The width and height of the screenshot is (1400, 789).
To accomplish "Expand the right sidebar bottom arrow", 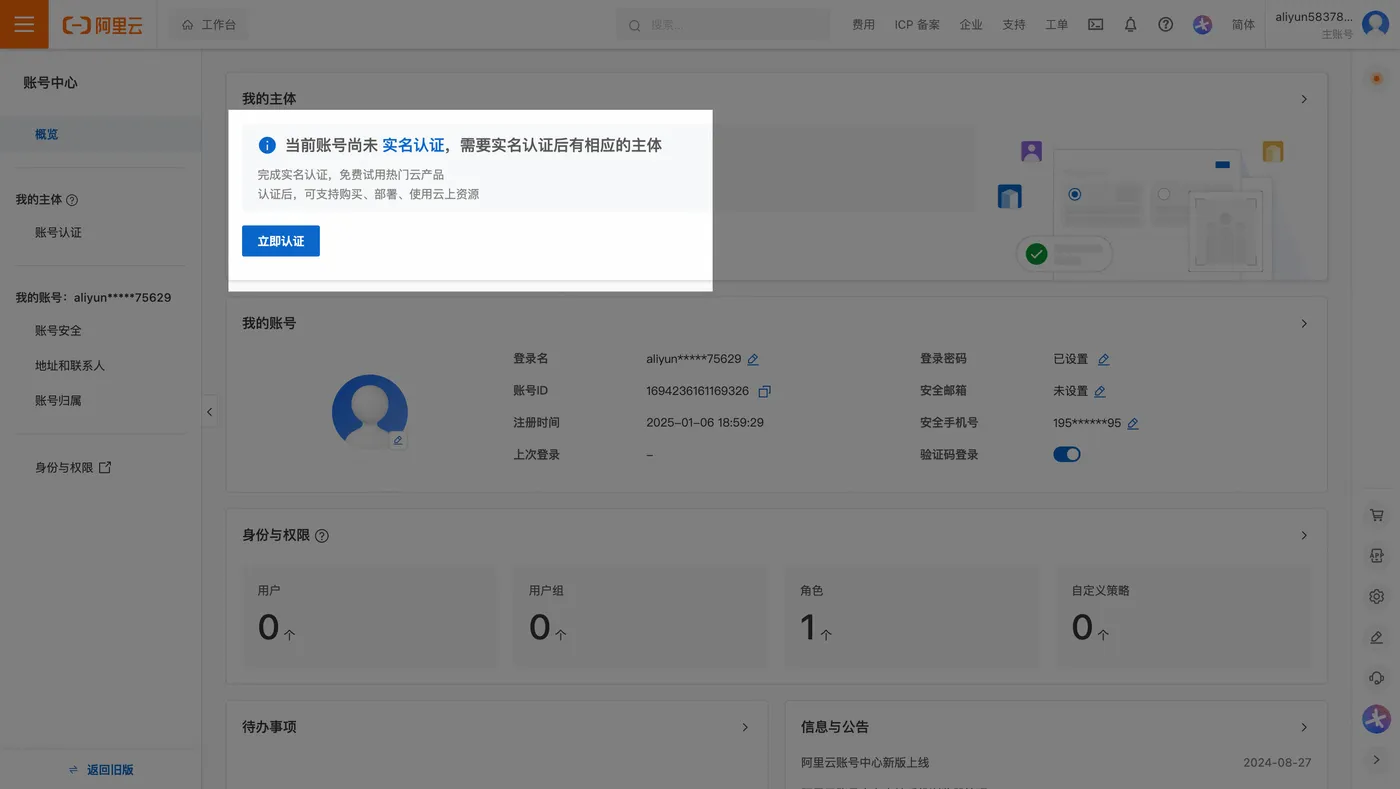I will (1377, 760).
